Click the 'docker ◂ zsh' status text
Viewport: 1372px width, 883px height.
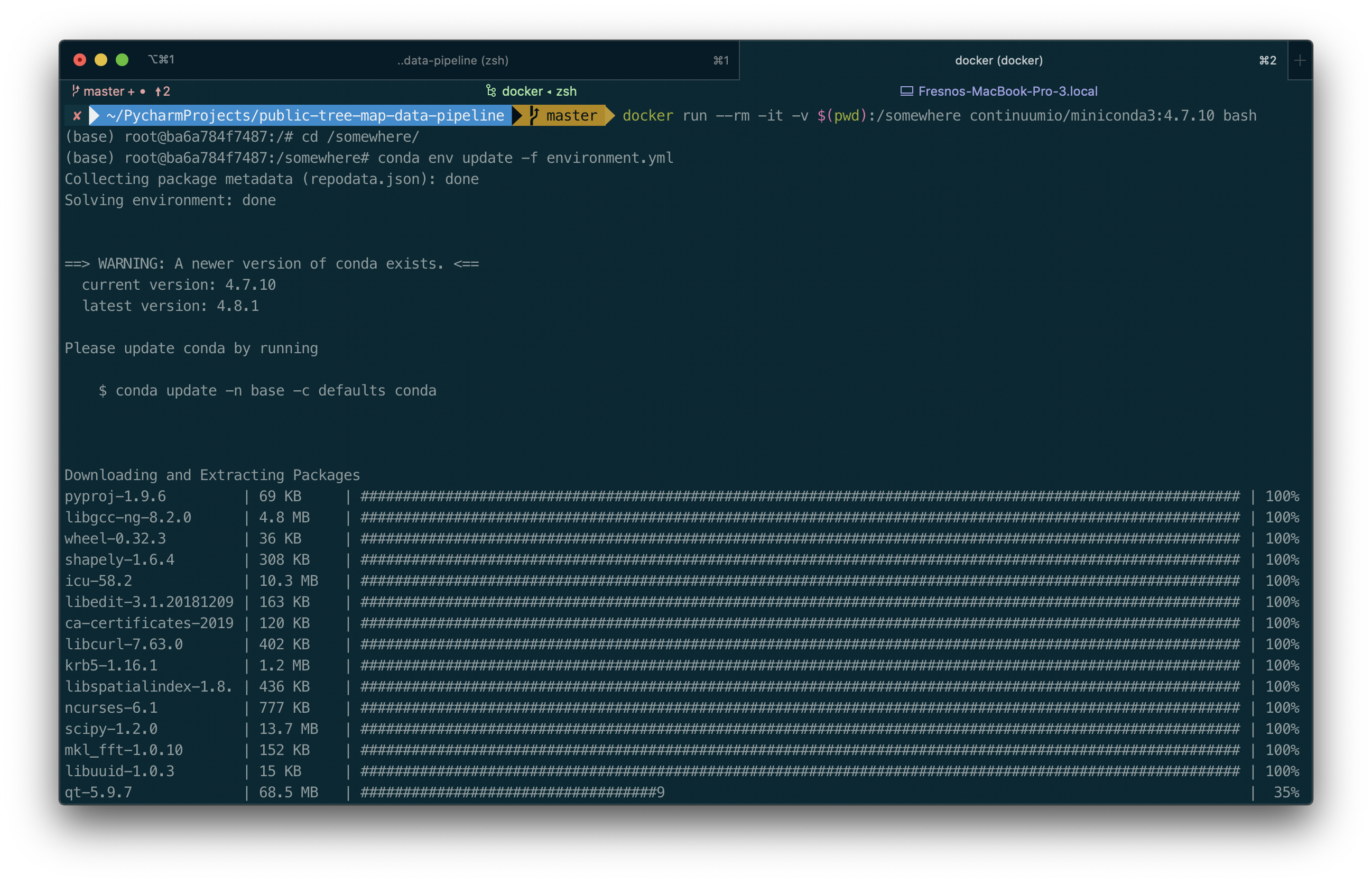(539, 91)
